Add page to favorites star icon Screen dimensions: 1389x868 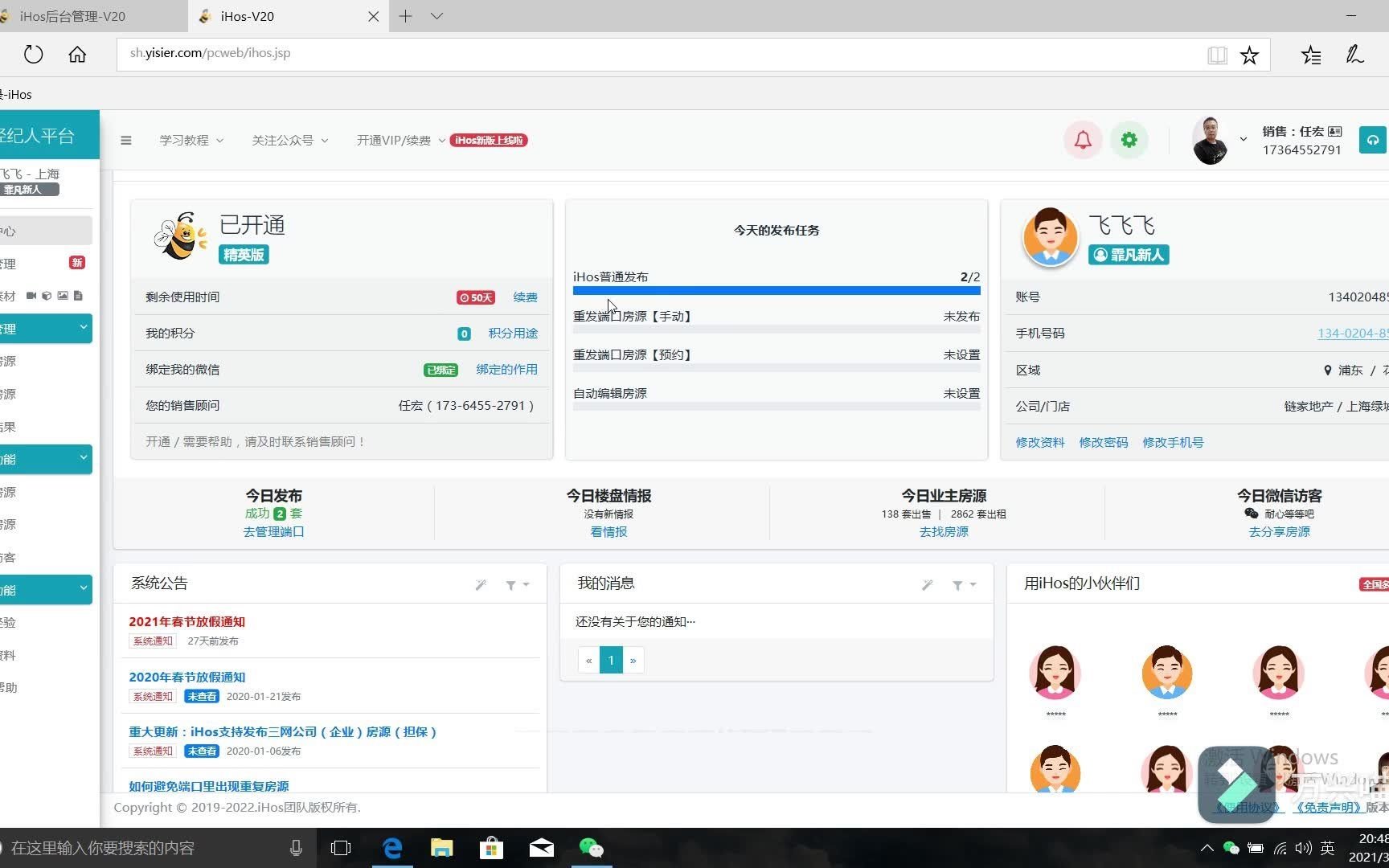[1249, 55]
